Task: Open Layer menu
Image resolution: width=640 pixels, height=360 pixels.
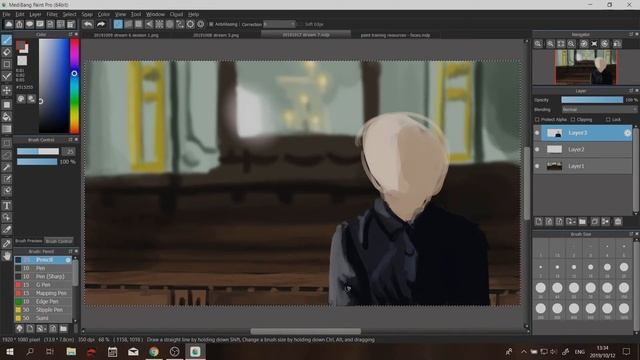Action: point(35,14)
